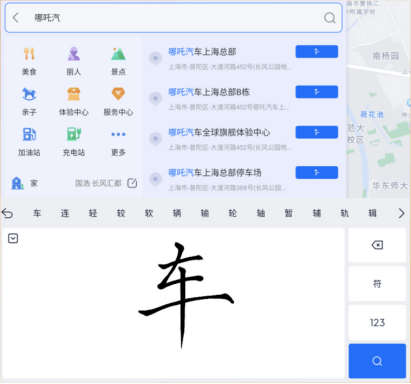Choose the 体验中心 experience center icon
Screen dimensions: 411x384
[x=74, y=102]
